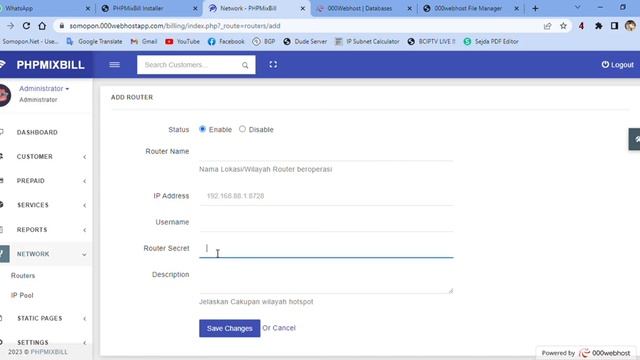Expand the Customer sidebar menu
This screenshot has width=640, height=360.
46,157
